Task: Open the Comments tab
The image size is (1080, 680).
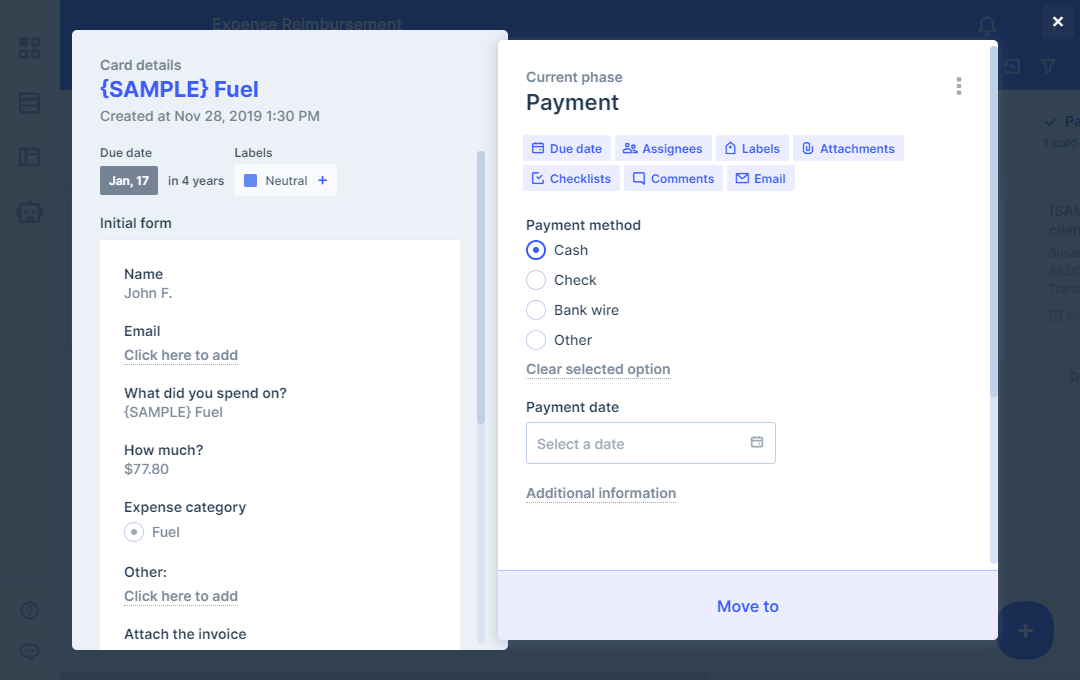Action: [x=673, y=178]
